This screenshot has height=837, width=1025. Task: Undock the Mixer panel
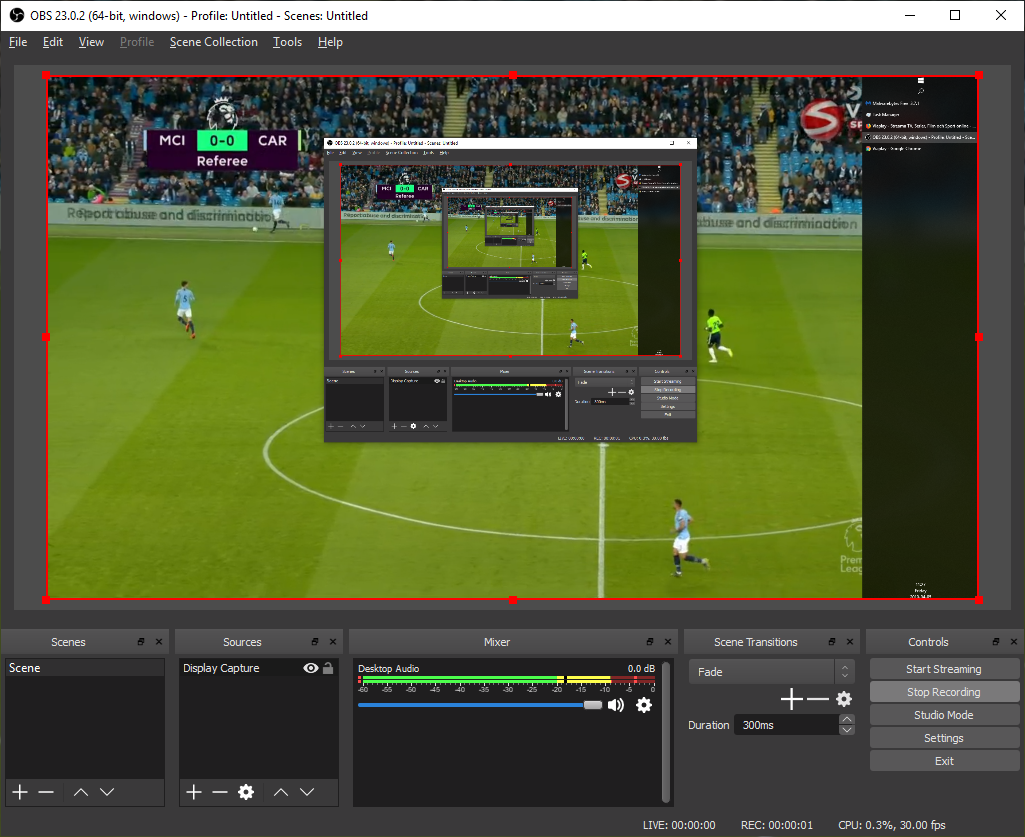click(x=650, y=641)
